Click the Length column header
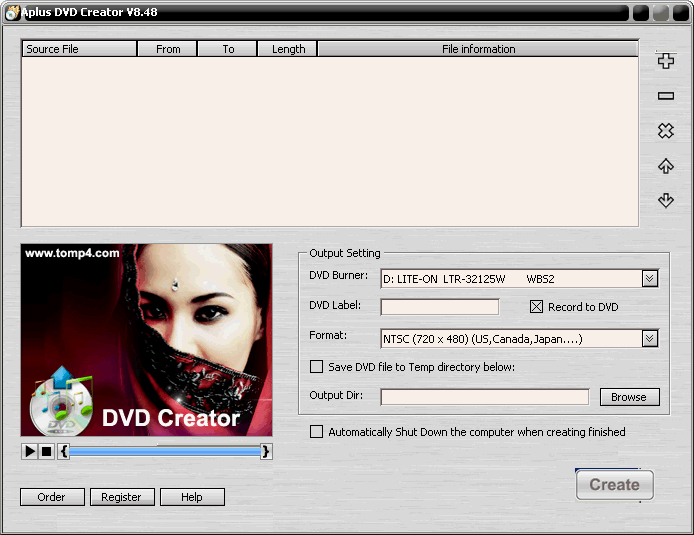This screenshot has height=535, width=694. pos(288,49)
